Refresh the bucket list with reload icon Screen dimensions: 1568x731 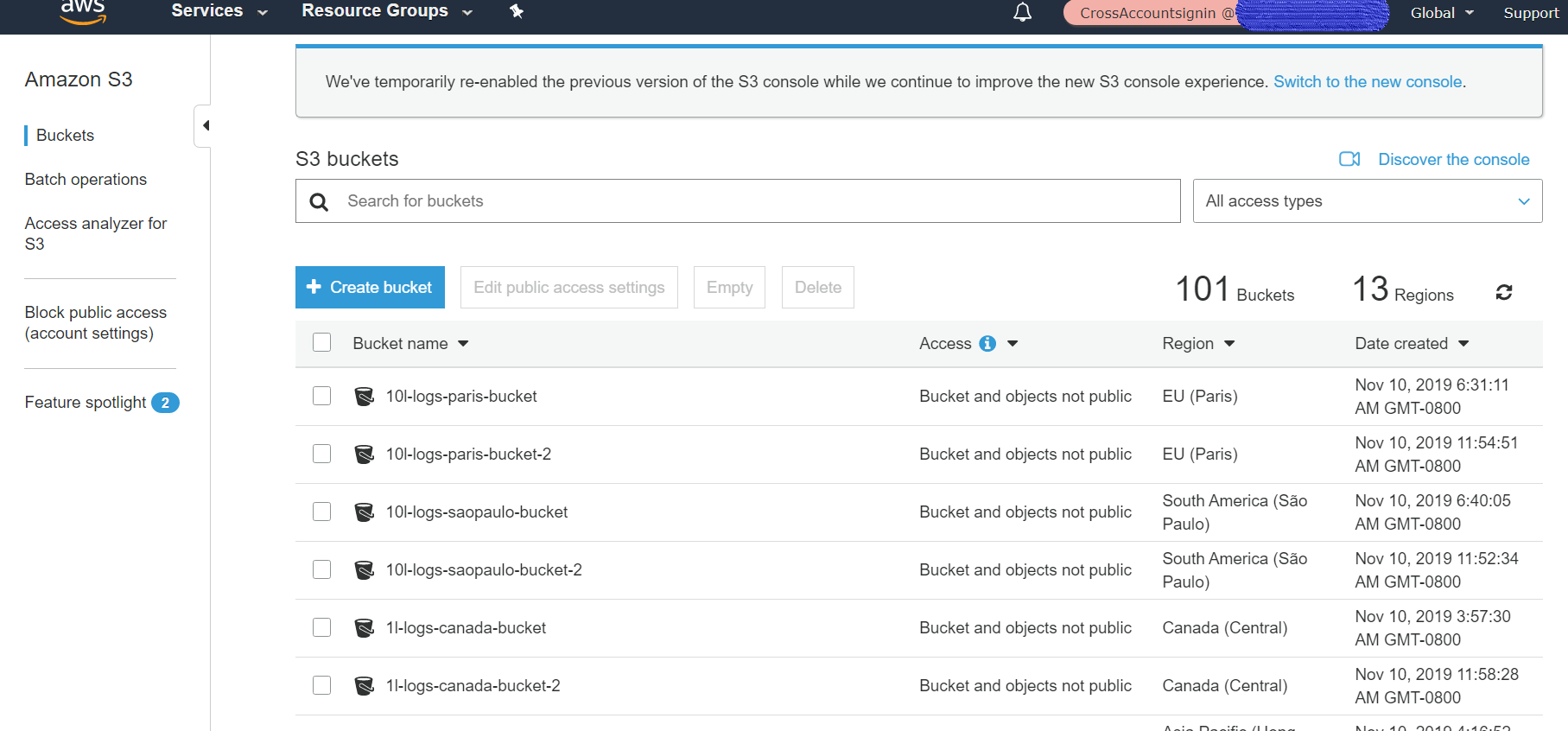pyautogui.click(x=1503, y=292)
